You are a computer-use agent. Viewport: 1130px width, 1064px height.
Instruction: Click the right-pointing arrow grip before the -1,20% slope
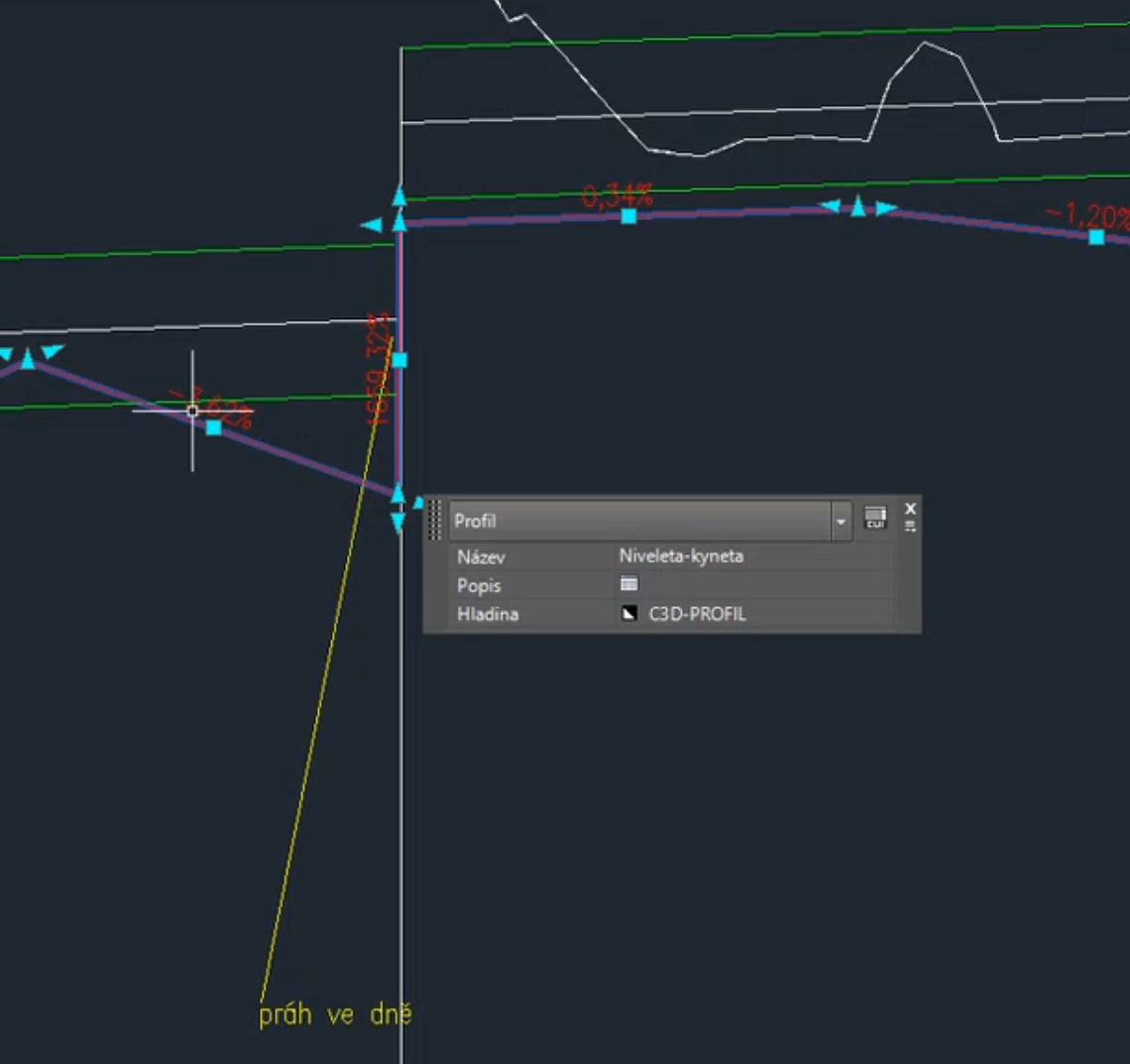tap(886, 208)
